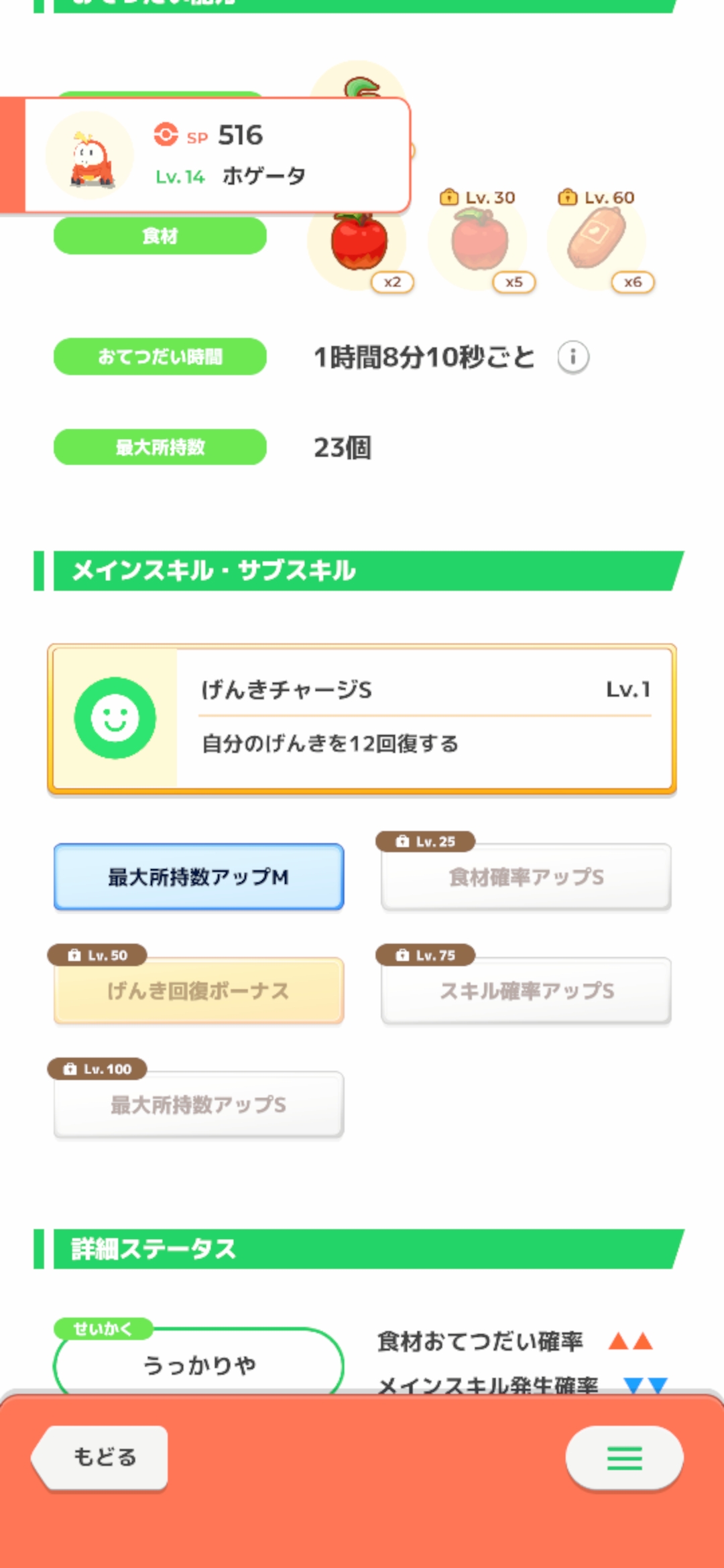Open the hamburger menu button
This screenshot has height=1568, width=724.
(624, 1458)
